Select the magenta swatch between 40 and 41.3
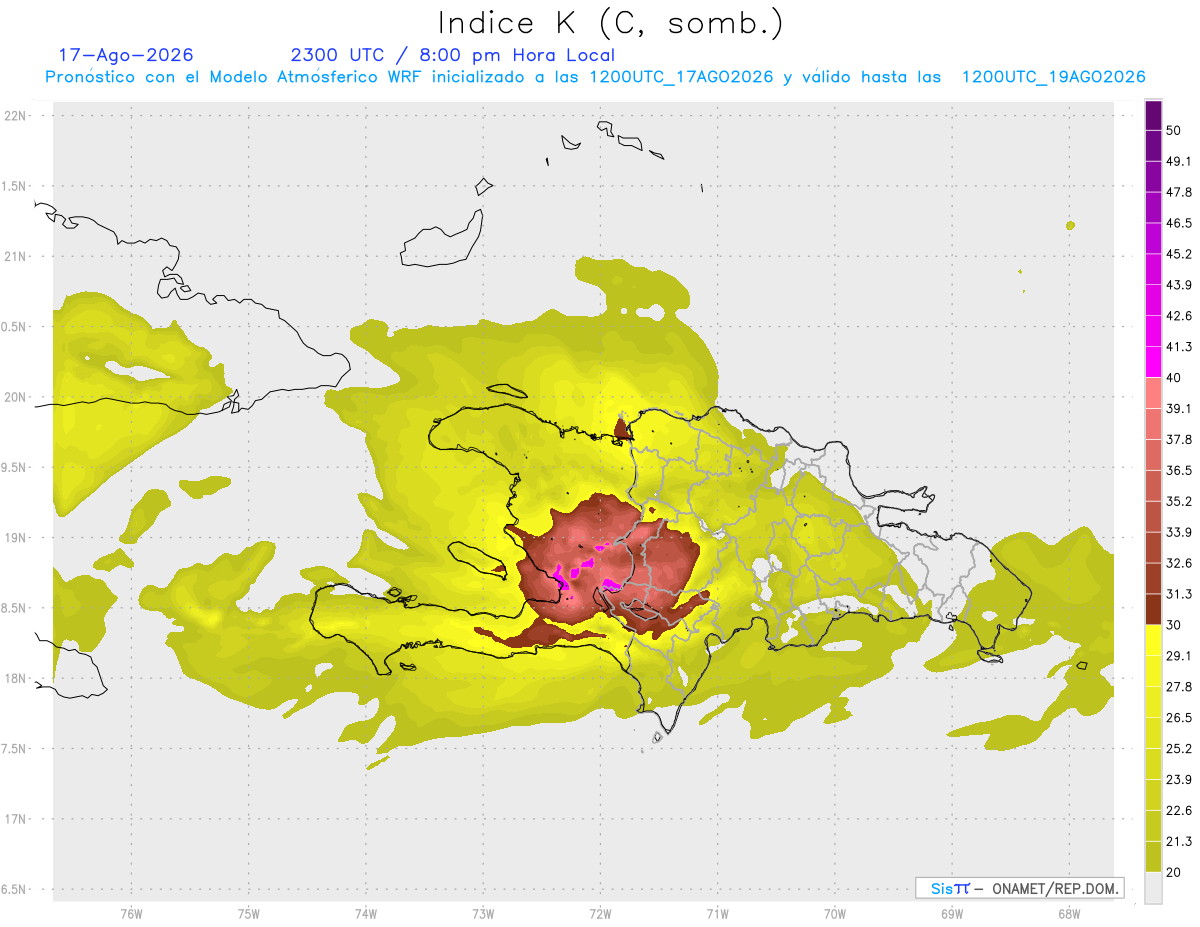This screenshot has height=927, width=1200. pos(1153,362)
